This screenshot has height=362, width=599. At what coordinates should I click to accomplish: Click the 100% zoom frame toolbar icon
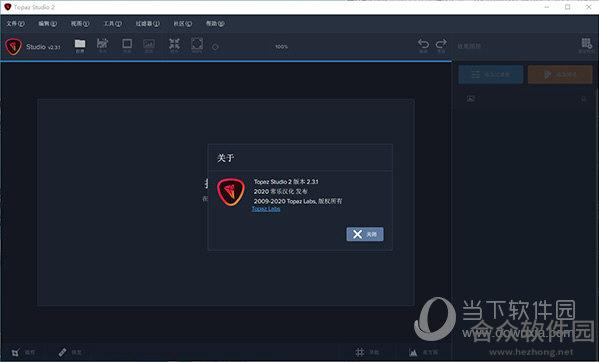pos(197,45)
